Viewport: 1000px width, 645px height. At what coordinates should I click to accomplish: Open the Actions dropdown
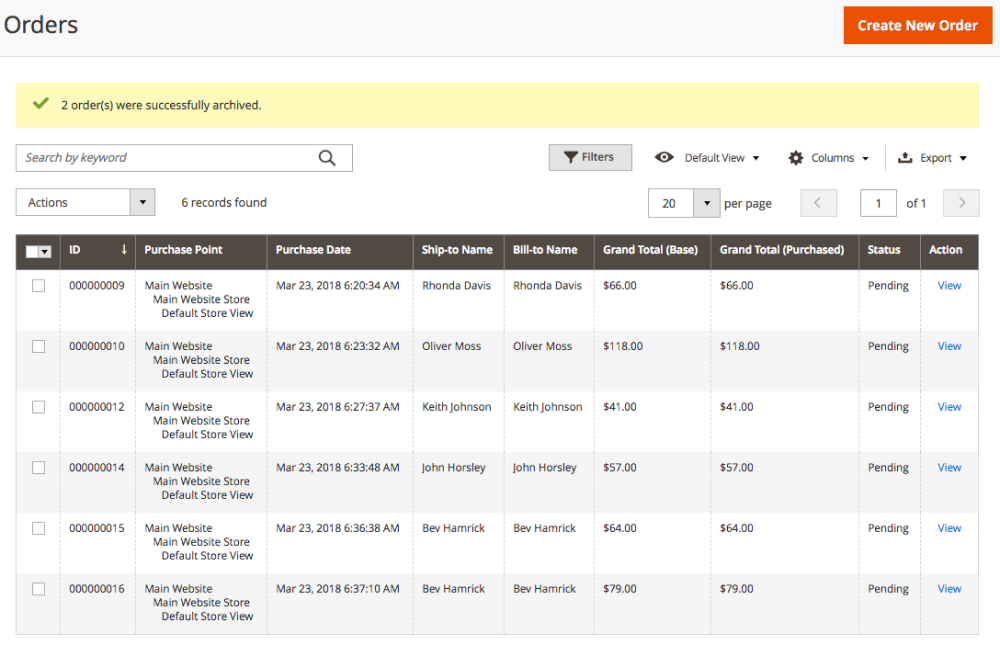tap(85, 202)
